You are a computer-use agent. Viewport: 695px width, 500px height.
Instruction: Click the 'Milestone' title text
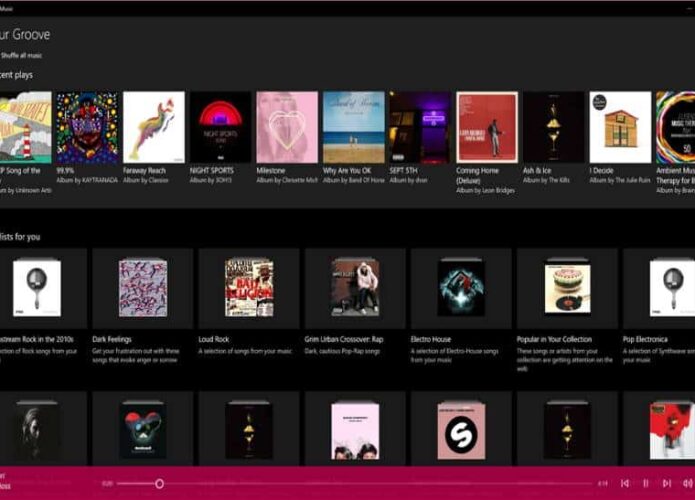(x=271, y=171)
